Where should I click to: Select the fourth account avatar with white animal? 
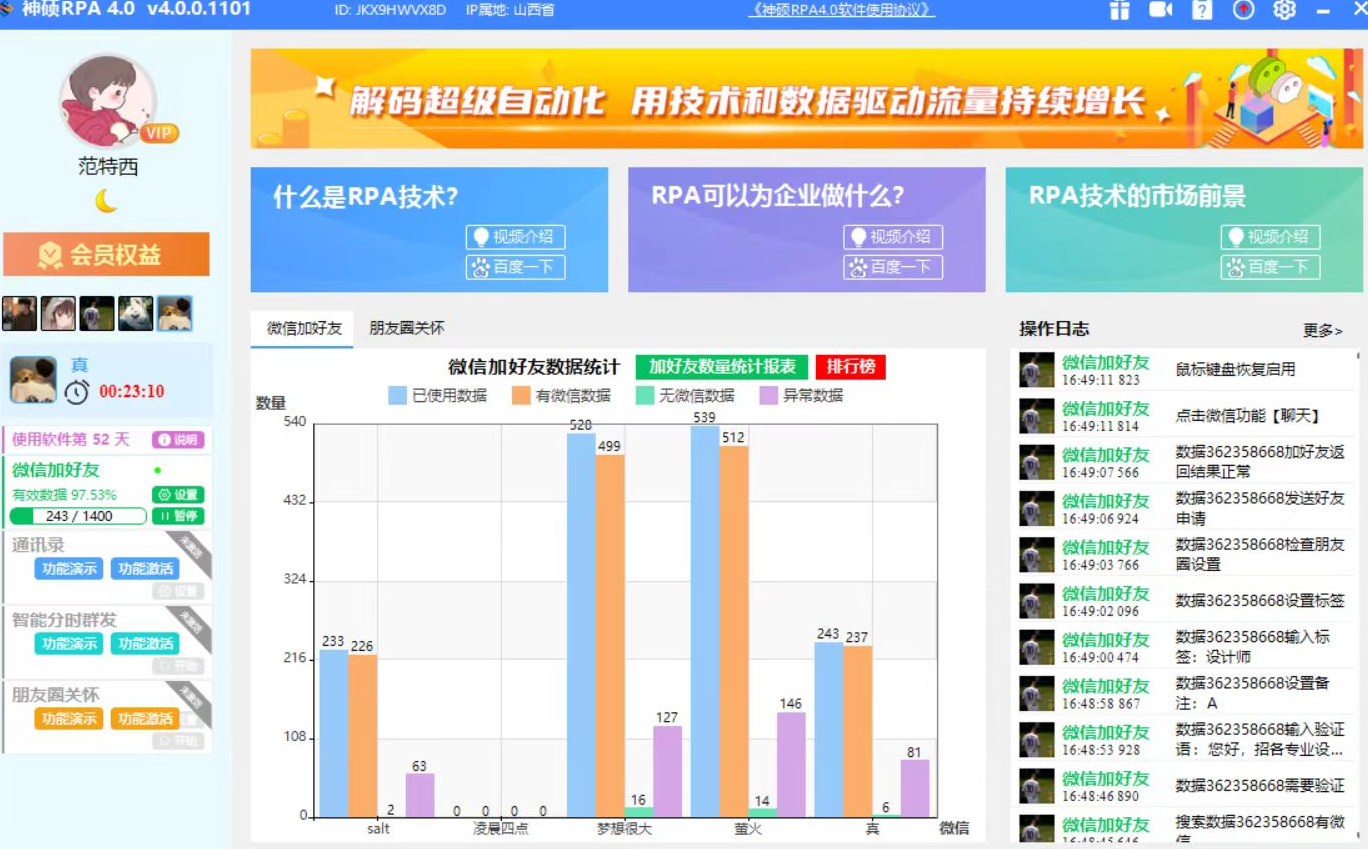[136, 313]
